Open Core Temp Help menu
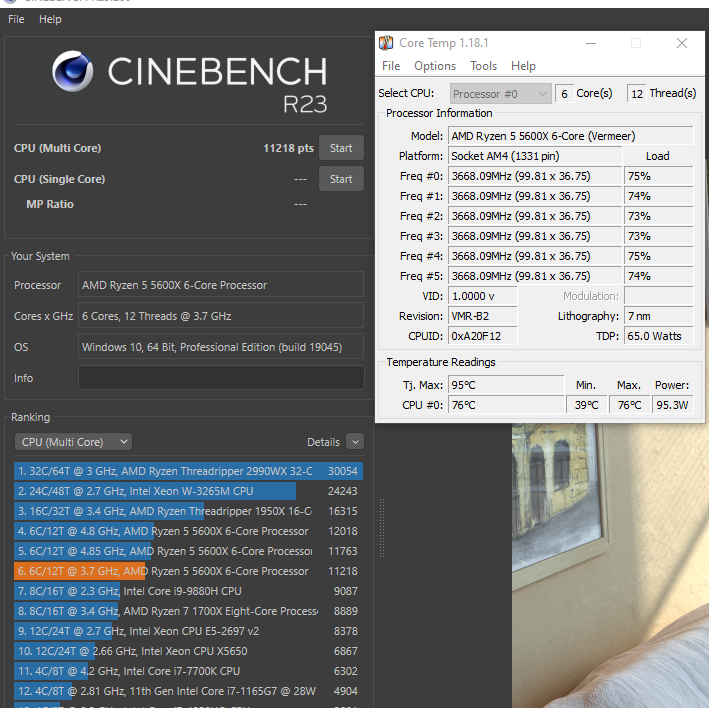Image resolution: width=709 pixels, height=708 pixels. (x=523, y=66)
